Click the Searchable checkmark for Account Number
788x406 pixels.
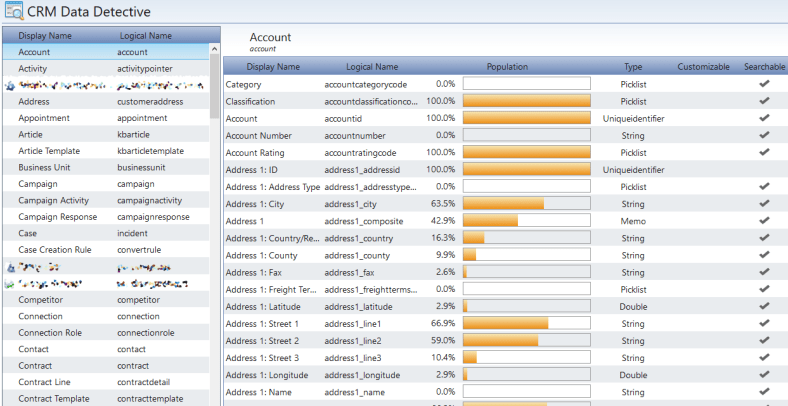click(764, 135)
